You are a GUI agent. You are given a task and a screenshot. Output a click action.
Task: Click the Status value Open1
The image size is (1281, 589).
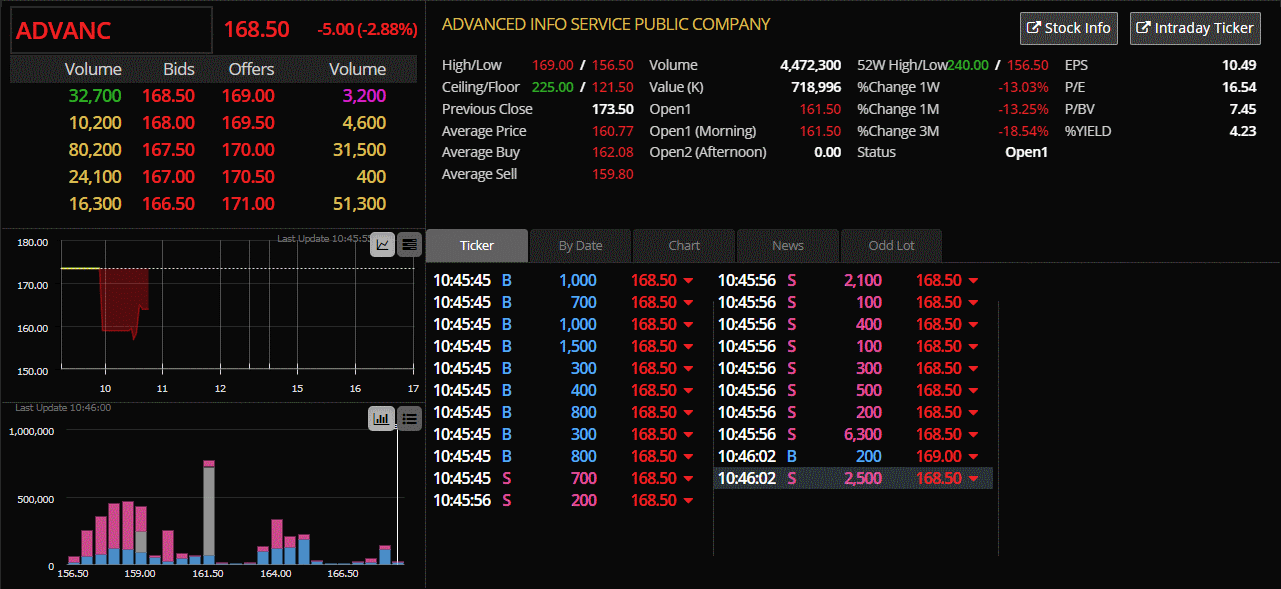point(1026,152)
